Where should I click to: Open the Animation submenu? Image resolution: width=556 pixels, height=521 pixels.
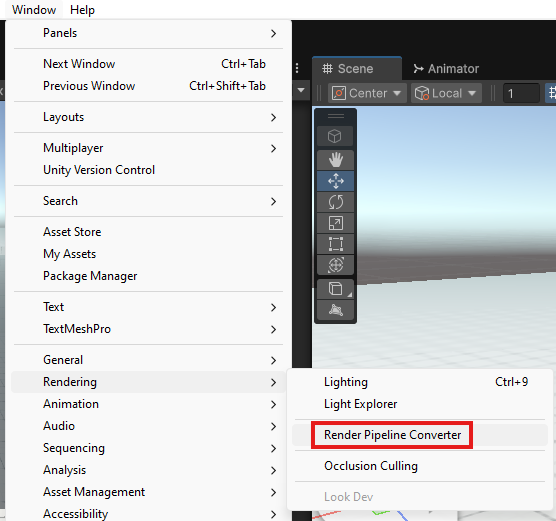[148, 404]
